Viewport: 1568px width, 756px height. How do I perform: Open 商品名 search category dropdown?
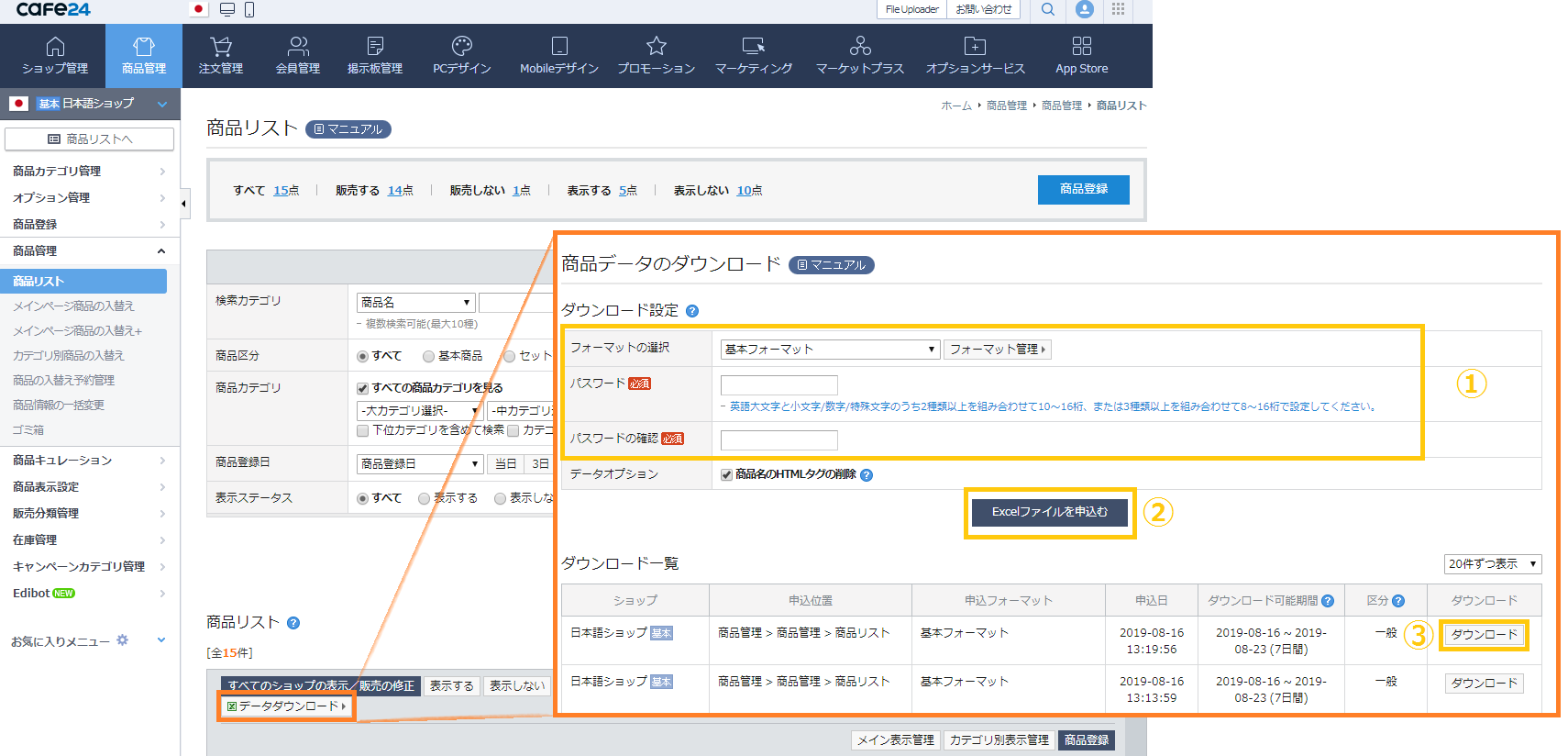pyautogui.click(x=415, y=303)
